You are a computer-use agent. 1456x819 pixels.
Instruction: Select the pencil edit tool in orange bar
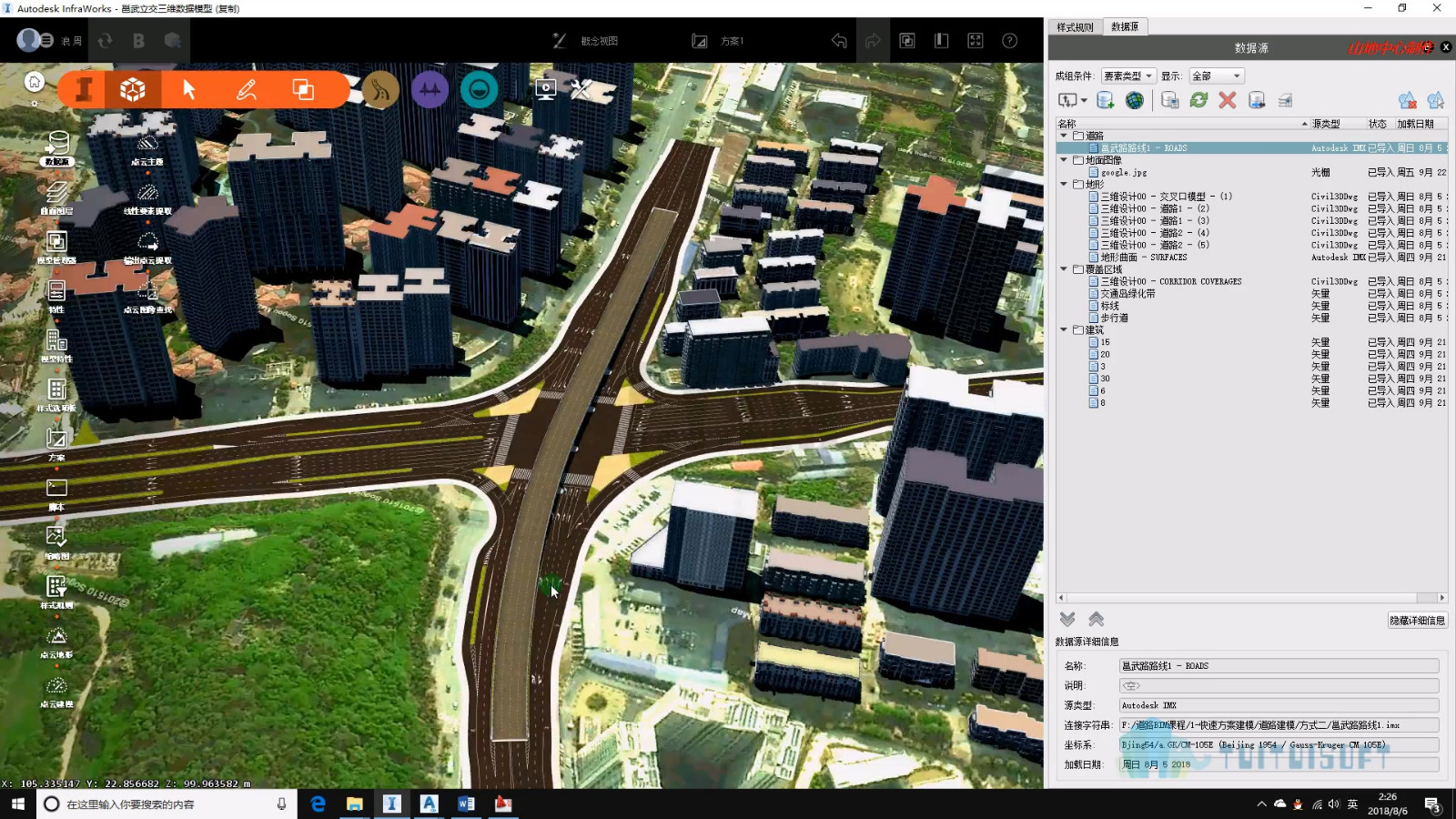tap(247, 89)
